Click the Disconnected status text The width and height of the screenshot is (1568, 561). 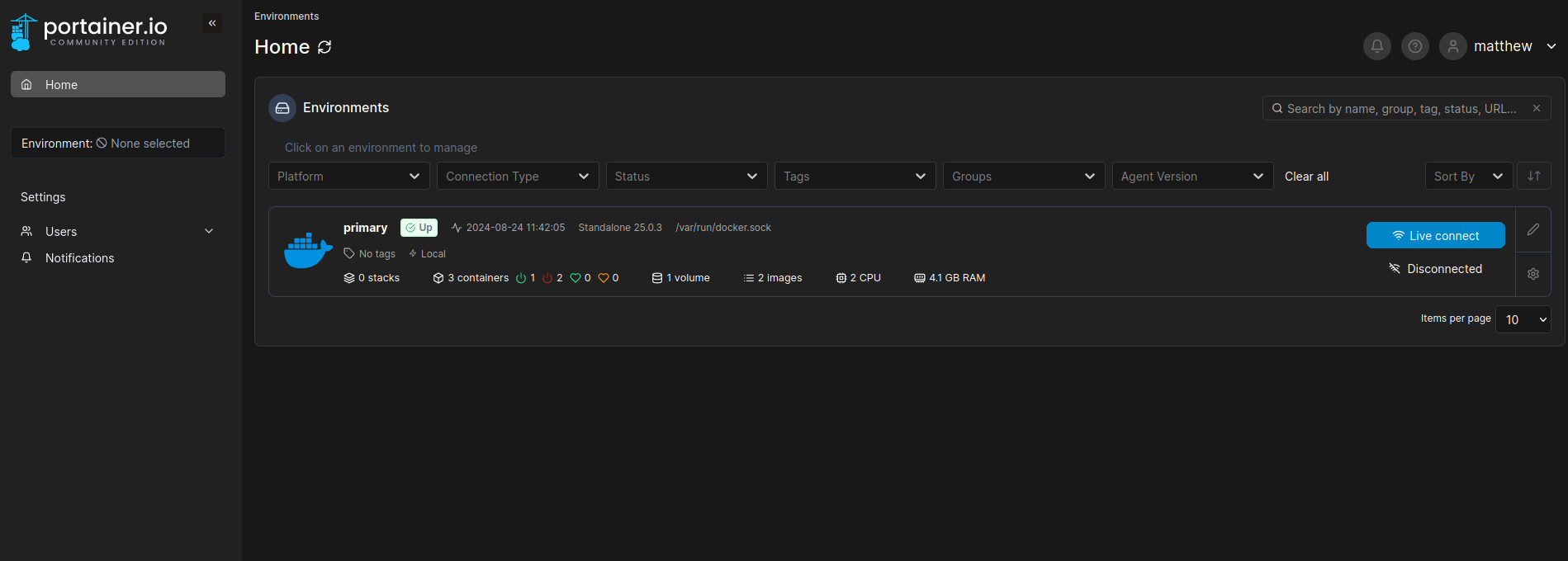tap(1445, 269)
